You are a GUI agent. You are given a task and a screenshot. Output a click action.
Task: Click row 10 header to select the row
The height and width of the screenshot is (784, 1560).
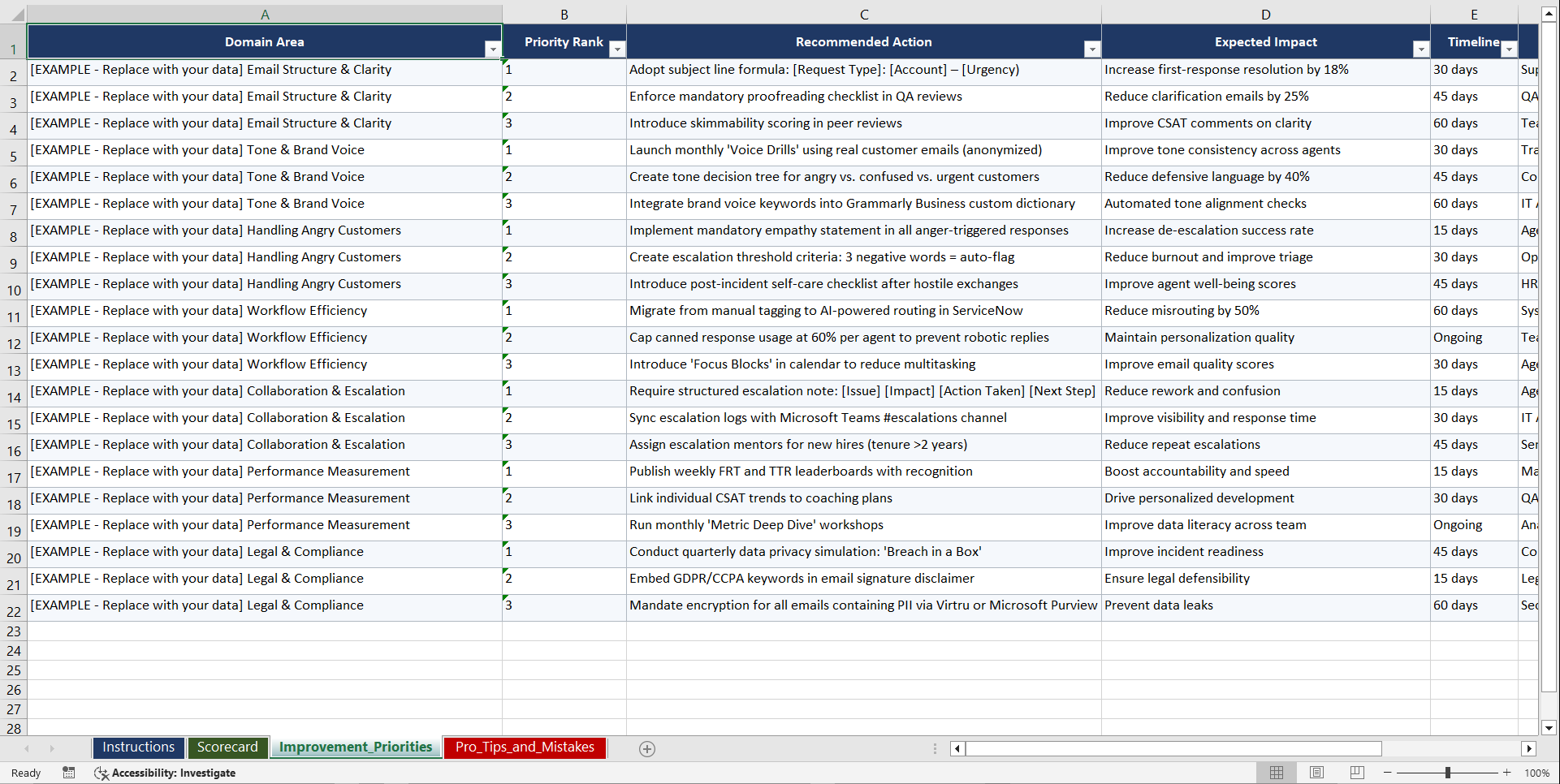tap(13, 286)
